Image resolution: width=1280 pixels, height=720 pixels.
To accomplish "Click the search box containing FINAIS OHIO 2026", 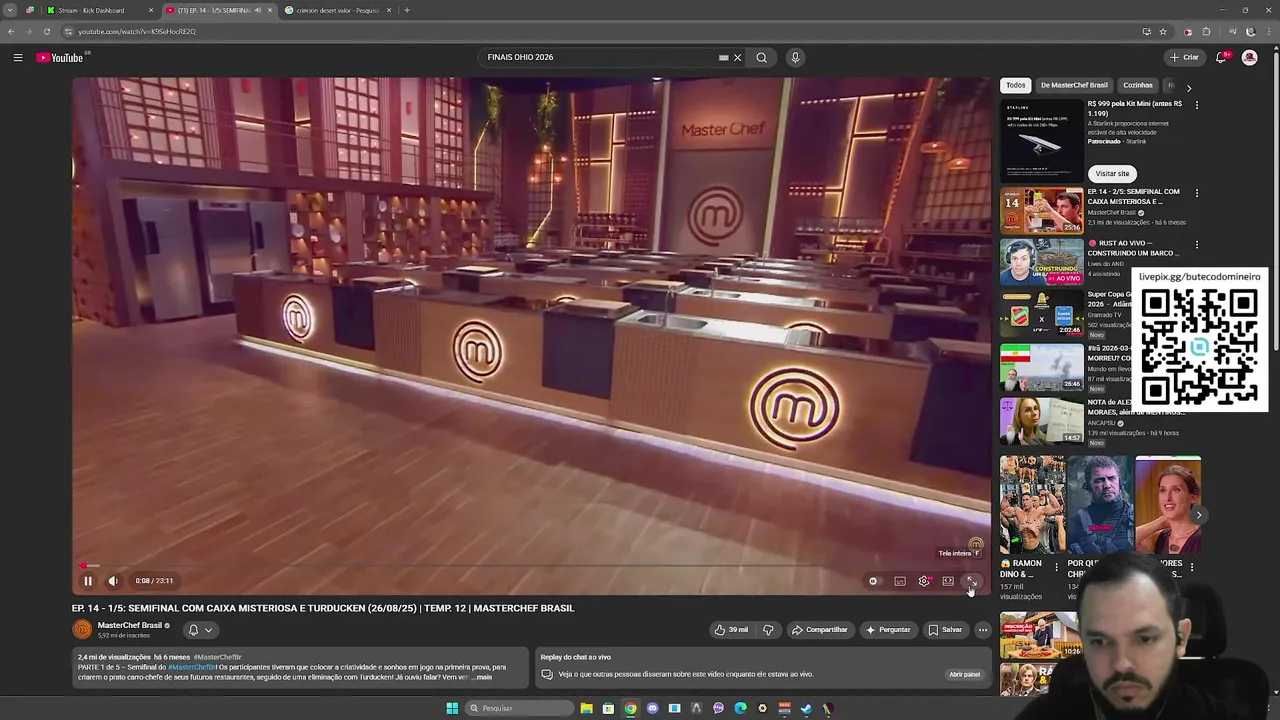I will click(600, 57).
